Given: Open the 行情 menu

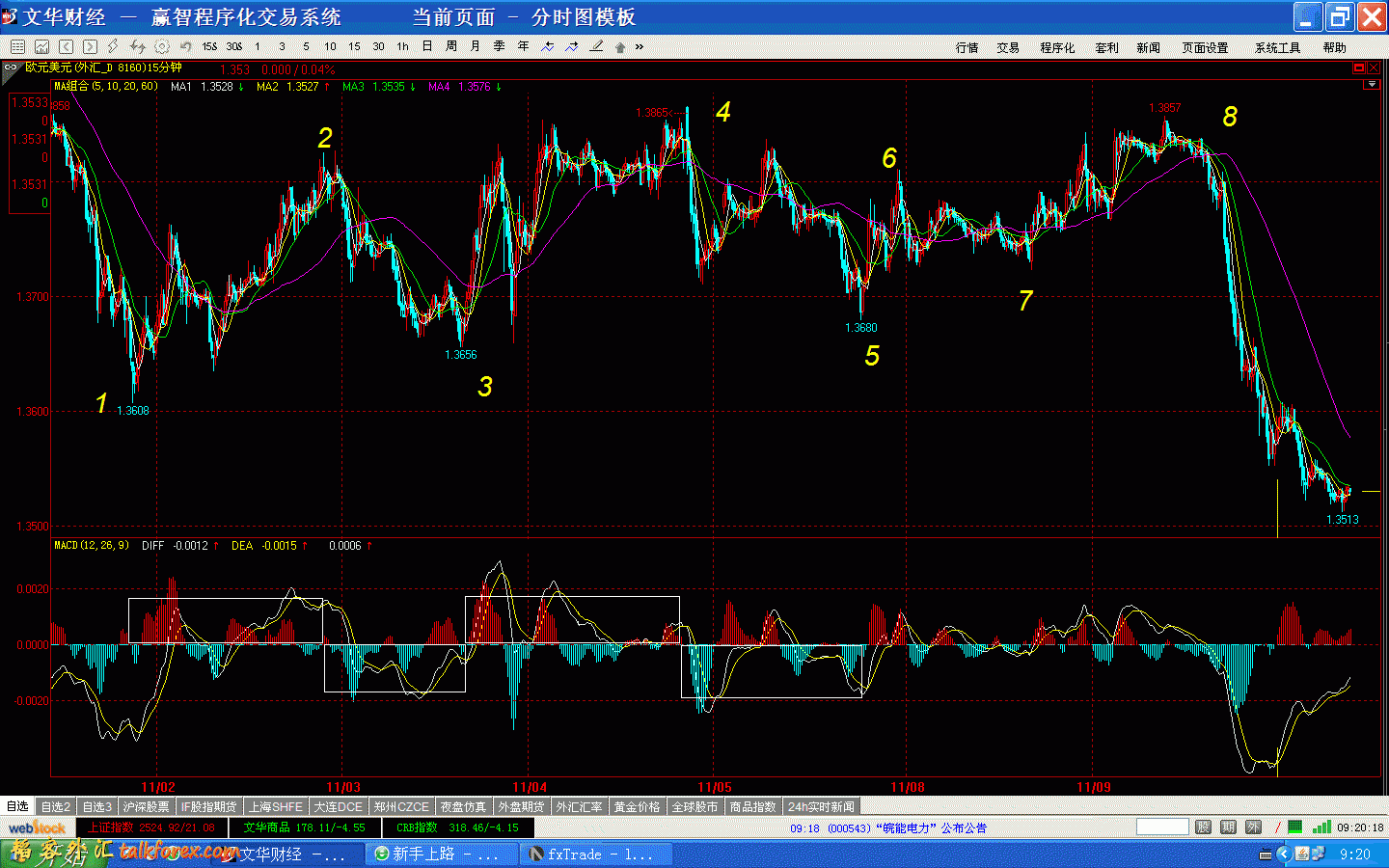Looking at the screenshot, I should pyautogui.click(x=967, y=47).
